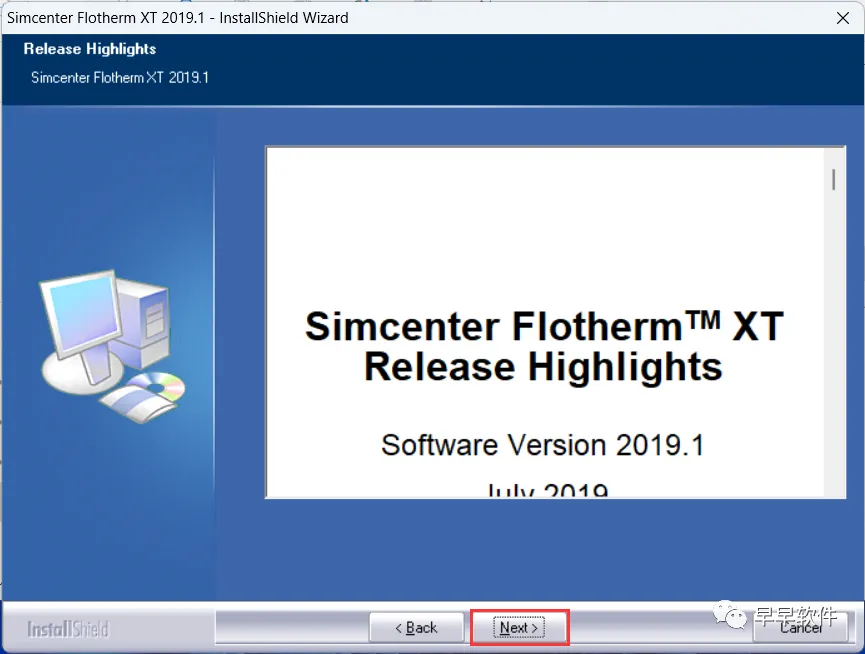The width and height of the screenshot is (865, 654).
Task: Click the 'Release Highlights' header text
Action: tap(90, 49)
